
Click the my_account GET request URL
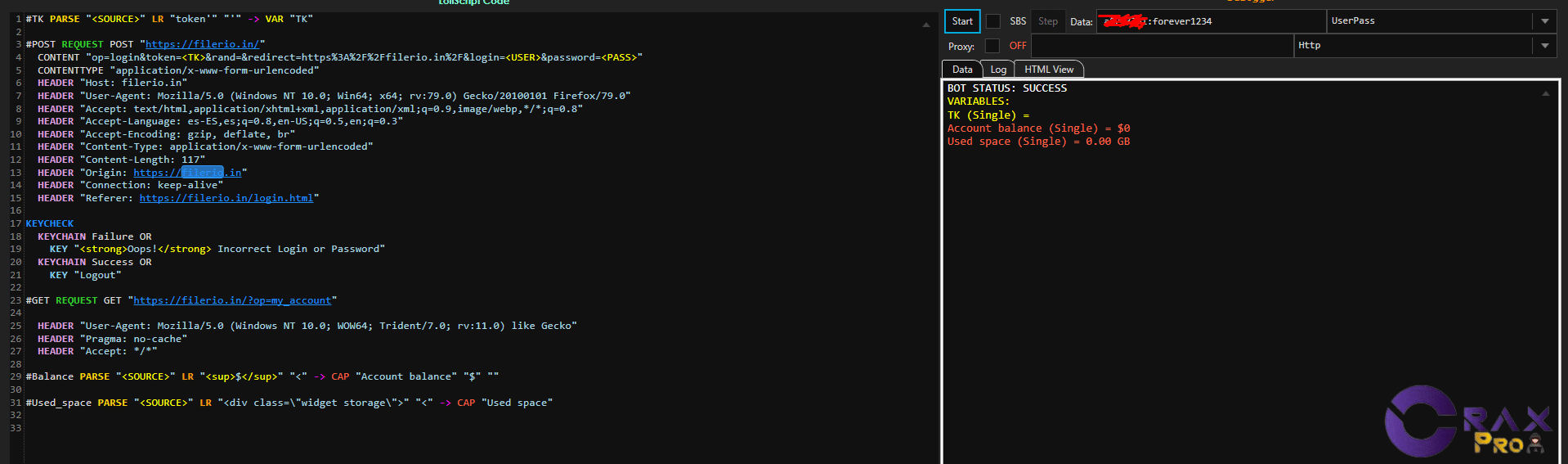click(232, 300)
